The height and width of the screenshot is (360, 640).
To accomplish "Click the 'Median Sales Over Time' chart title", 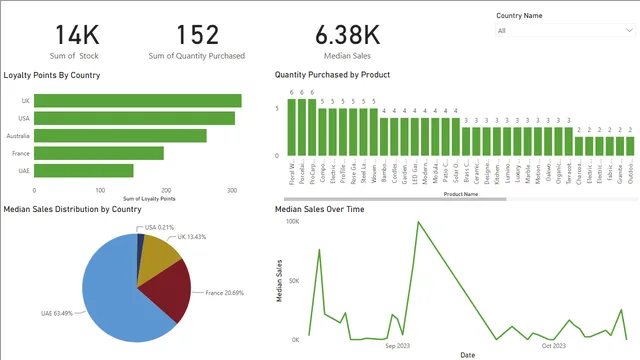I will (x=319, y=209).
